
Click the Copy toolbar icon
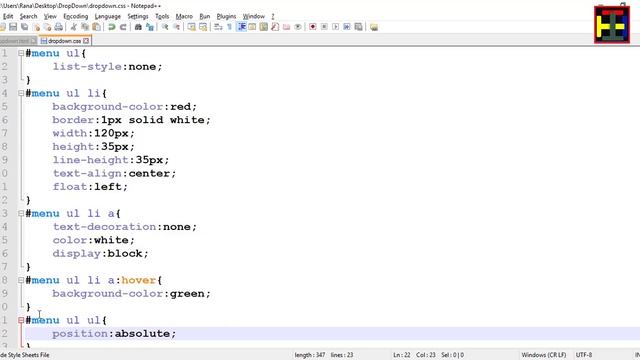coord(85,27)
